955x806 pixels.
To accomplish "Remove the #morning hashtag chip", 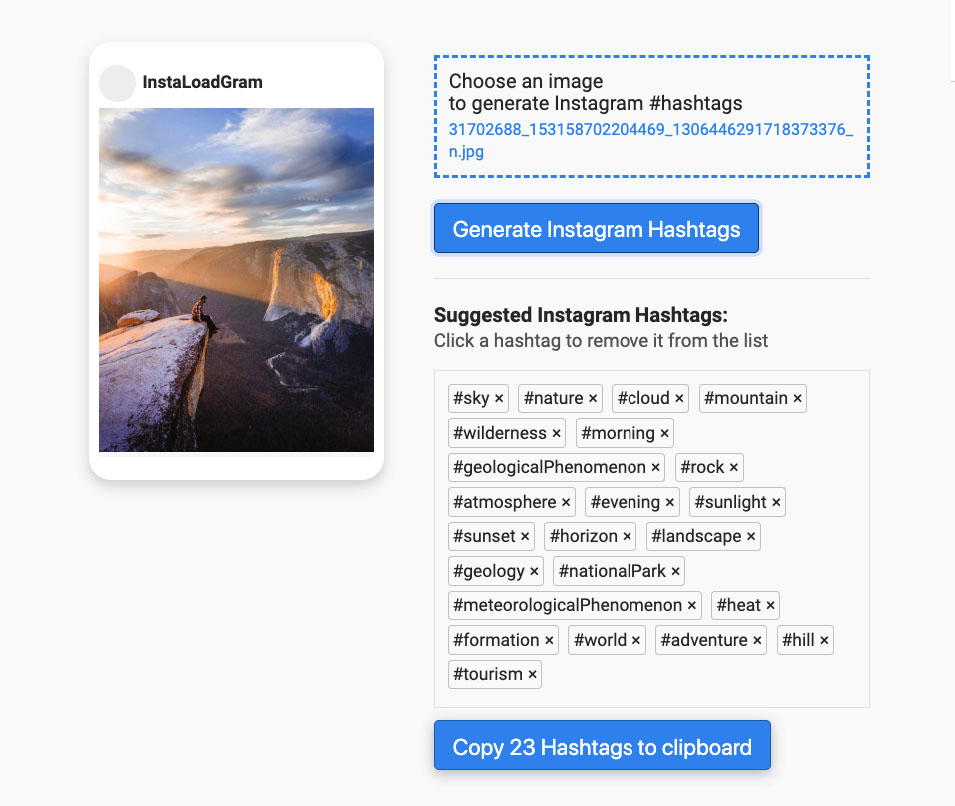I will coord(625,433).
